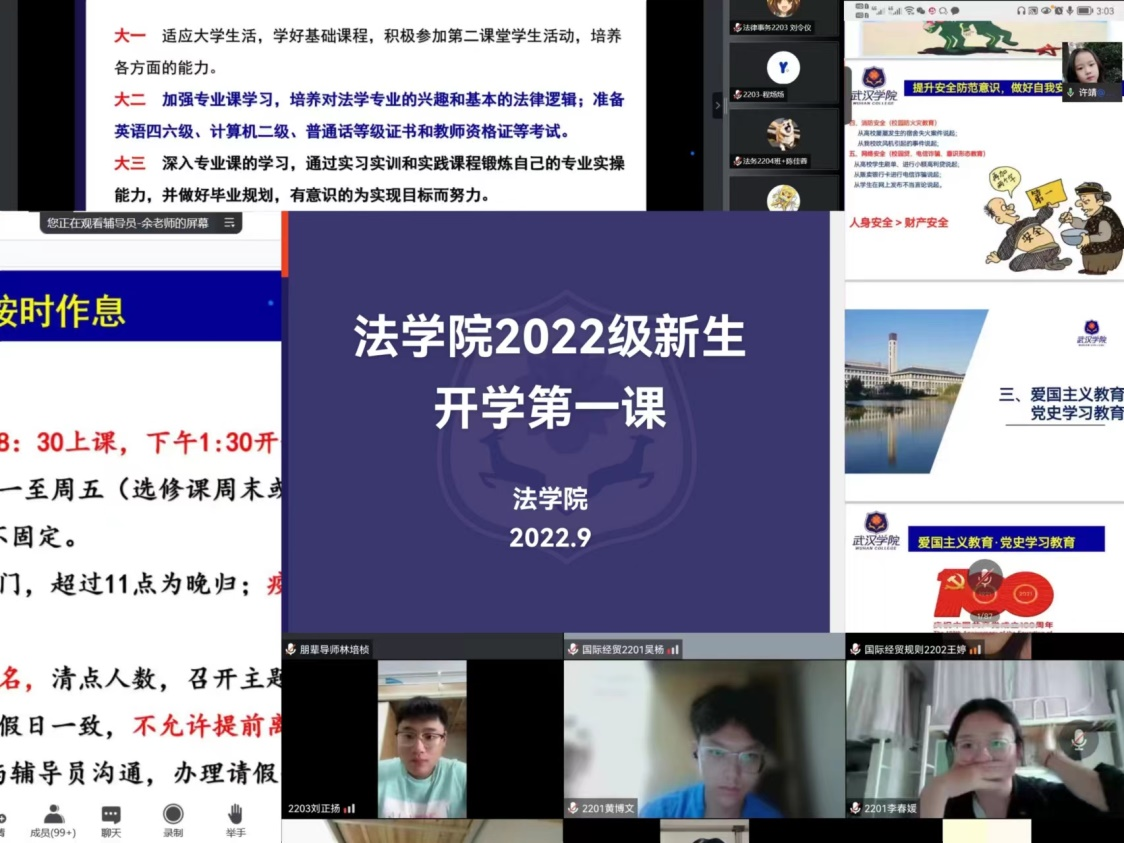1124x843 pixels.
Task: Start recording with the 录制 button
Action: click(173, 819)
